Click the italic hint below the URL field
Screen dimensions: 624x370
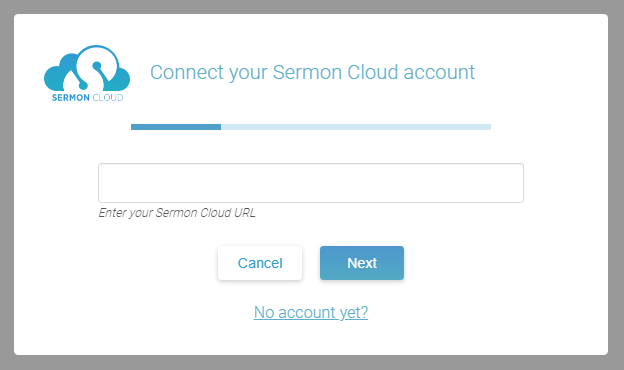(x=177, y=213)
